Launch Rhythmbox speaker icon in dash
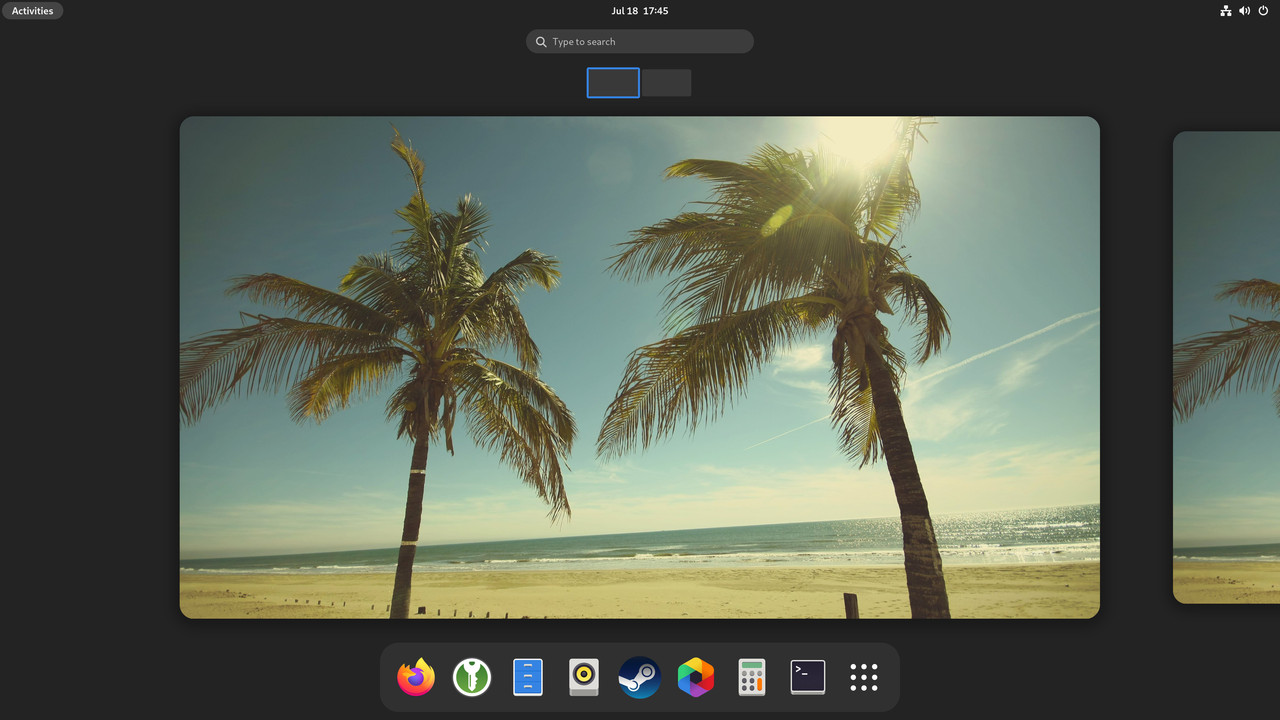The image size is (1280, 720). [x=584, y=677]
